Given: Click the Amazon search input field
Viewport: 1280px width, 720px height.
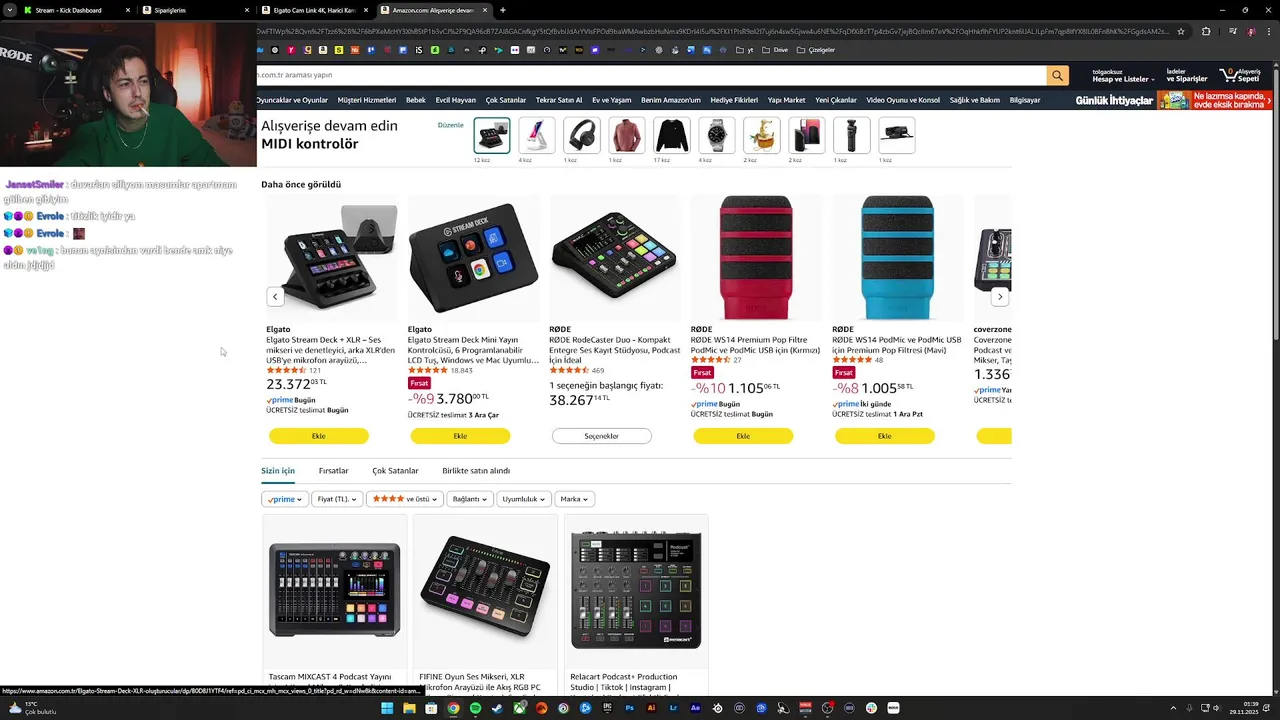Looking at the screenshot, I should pyautogui.click(x=650, y=75).
